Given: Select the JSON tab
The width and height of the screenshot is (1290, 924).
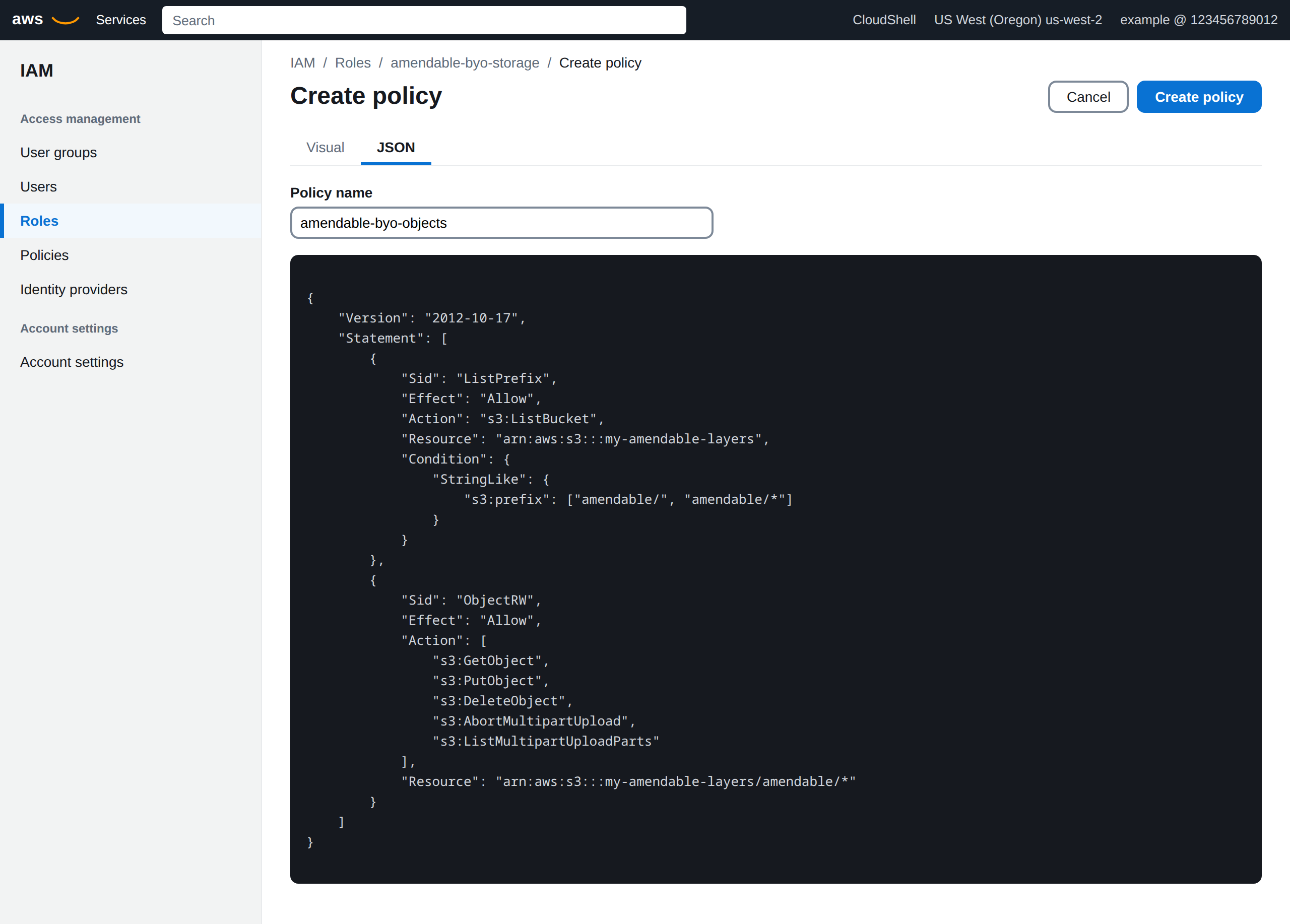Looking at the screenshot, I should (x=396, y=147).
